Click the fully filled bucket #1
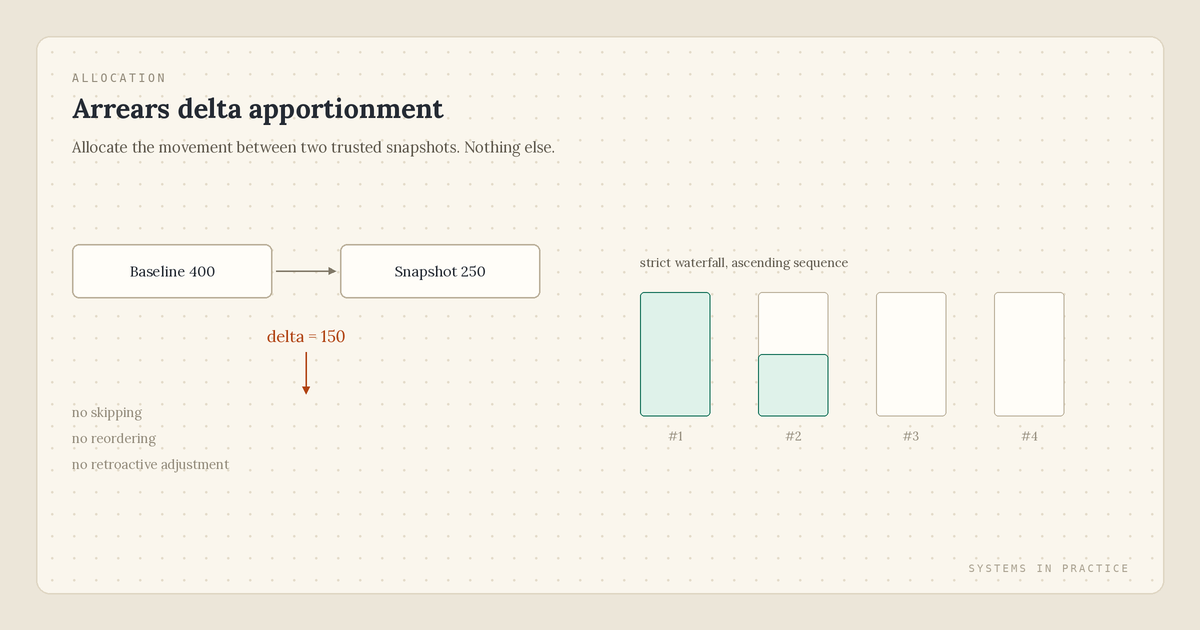The width and height of the screenshot is (1200, 630). (x=675, y=354)
